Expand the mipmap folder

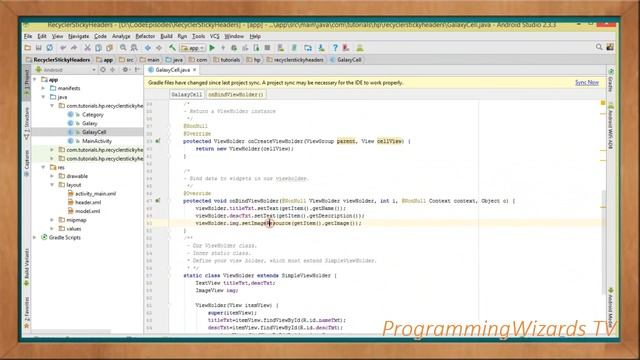[x=52, y=220]
